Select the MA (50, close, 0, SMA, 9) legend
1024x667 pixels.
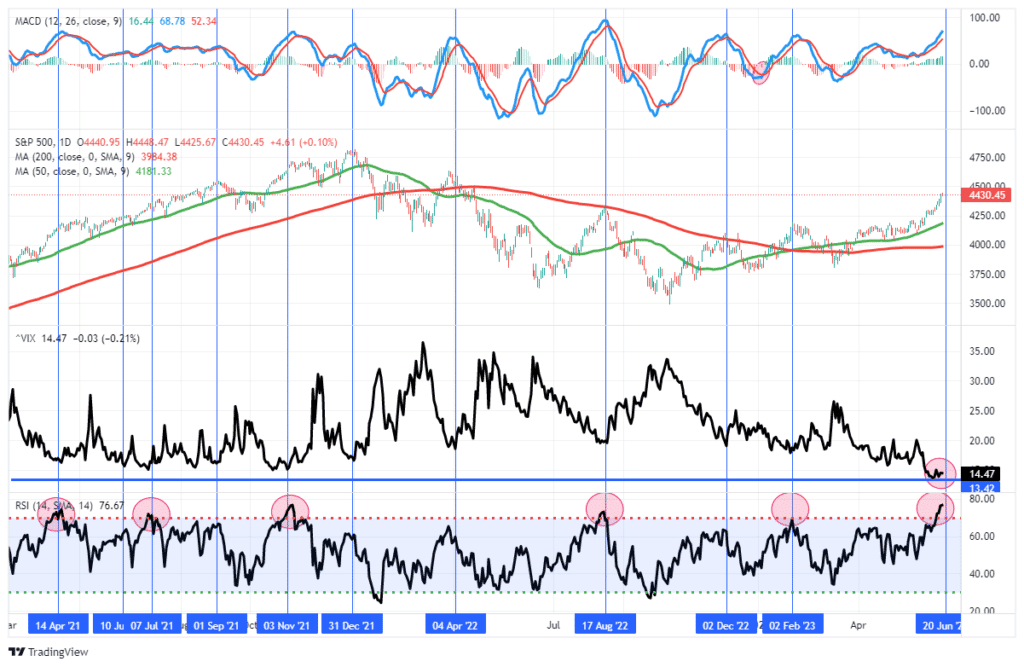72,171
